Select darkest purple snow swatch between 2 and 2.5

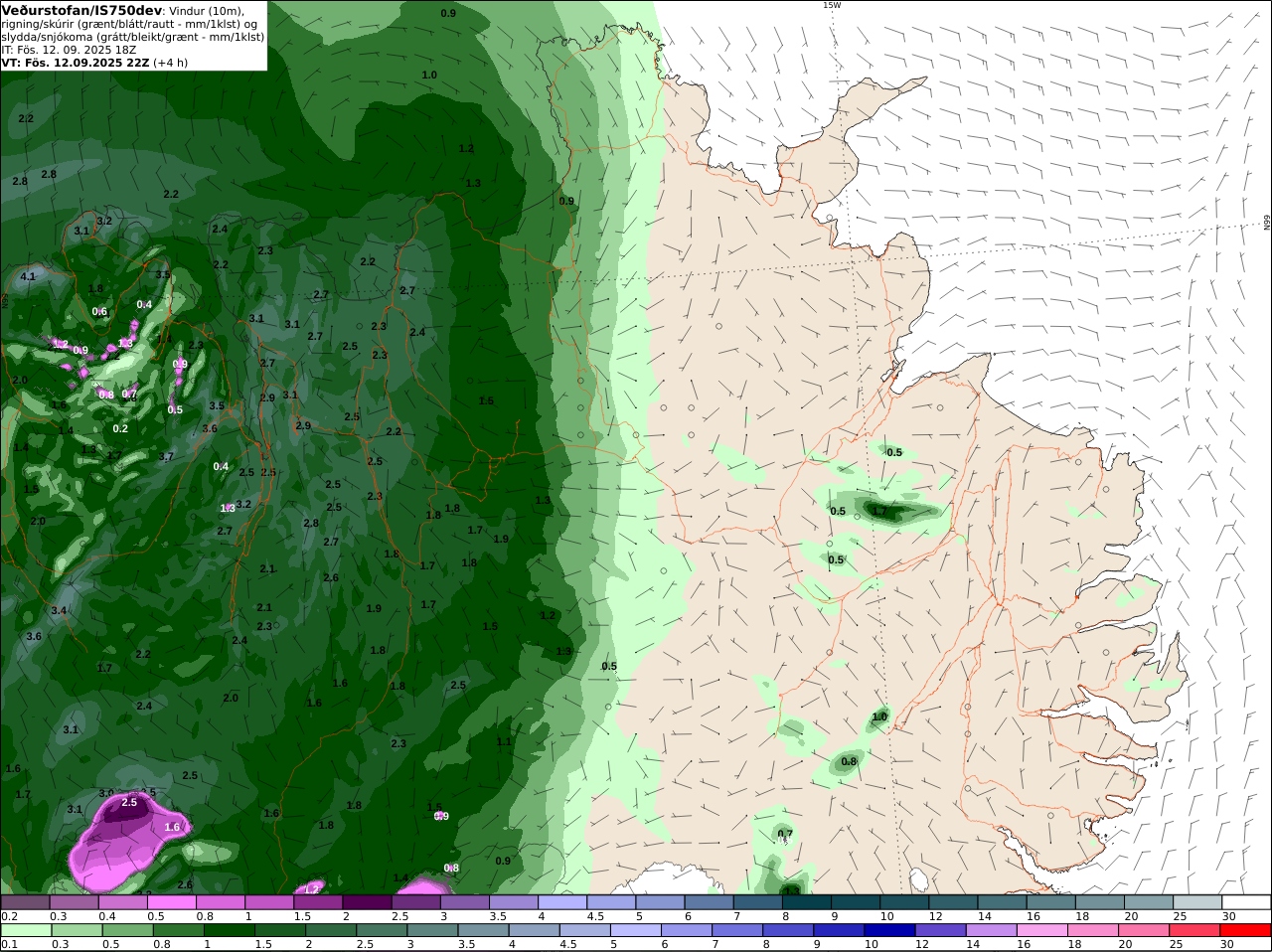click(367, 901)
